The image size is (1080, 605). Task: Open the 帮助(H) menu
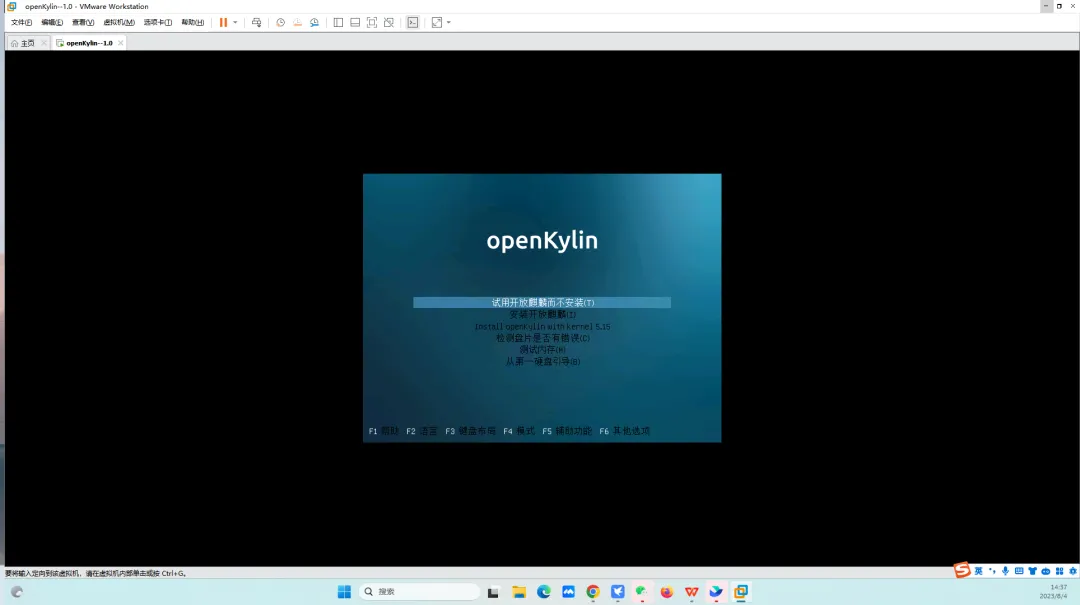pos(193,23)
